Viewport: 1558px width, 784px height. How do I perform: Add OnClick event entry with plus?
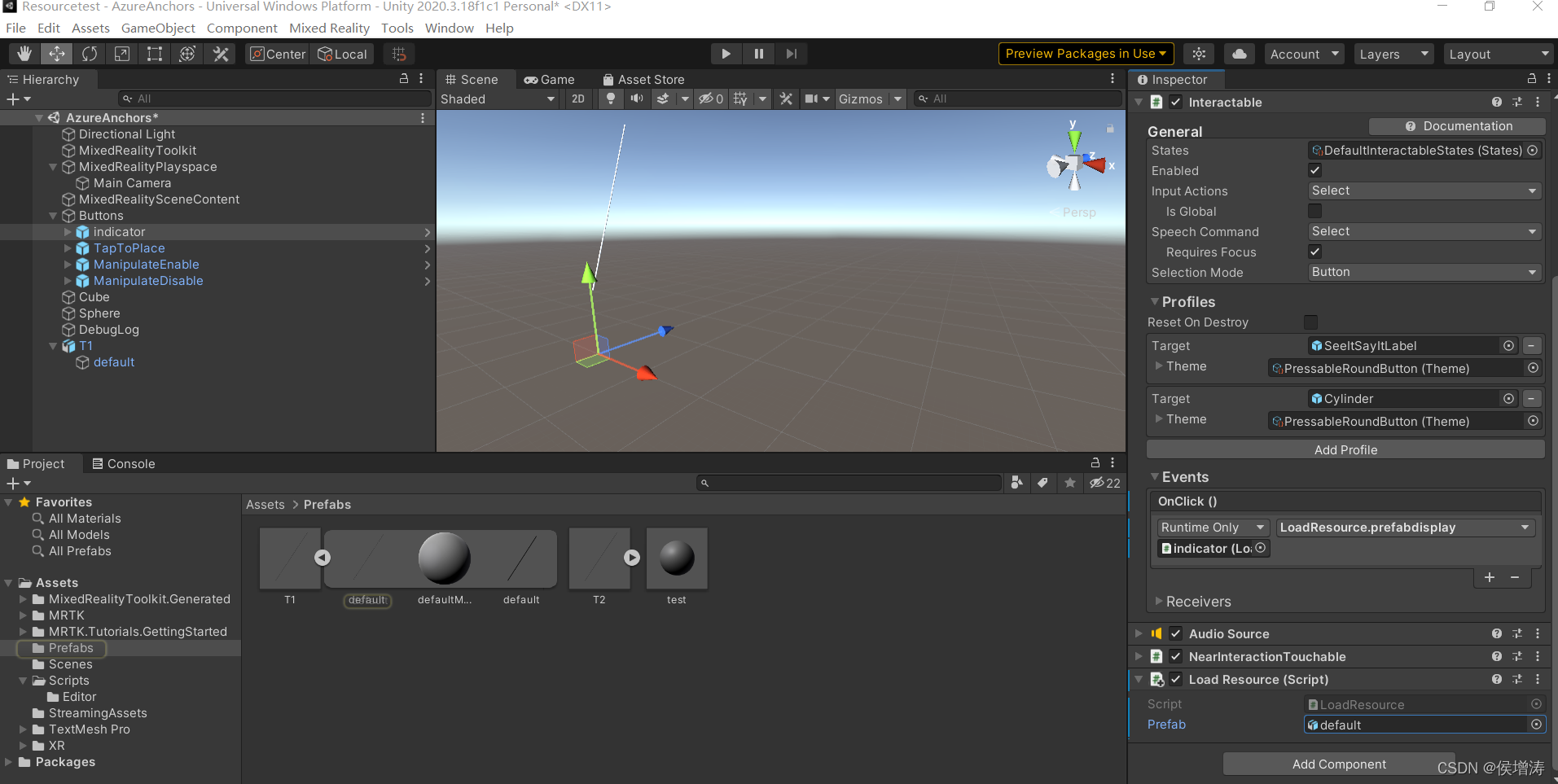pyautogui.click(x=1489, y=577)
